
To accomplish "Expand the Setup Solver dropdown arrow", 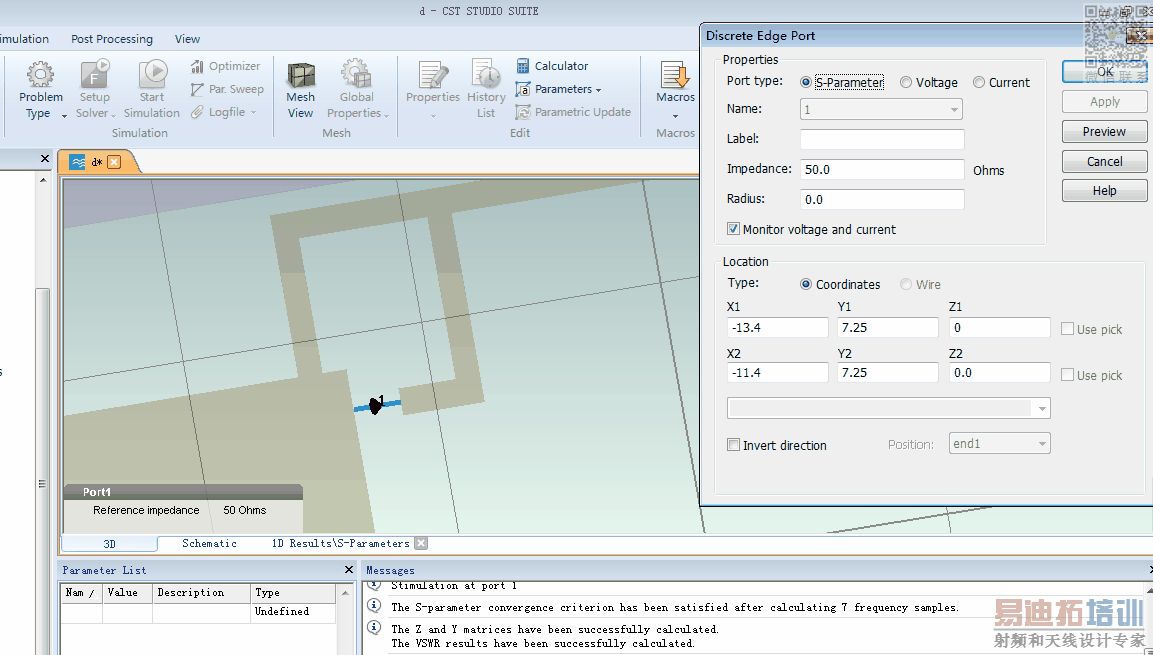I will (x=113, y=115).
